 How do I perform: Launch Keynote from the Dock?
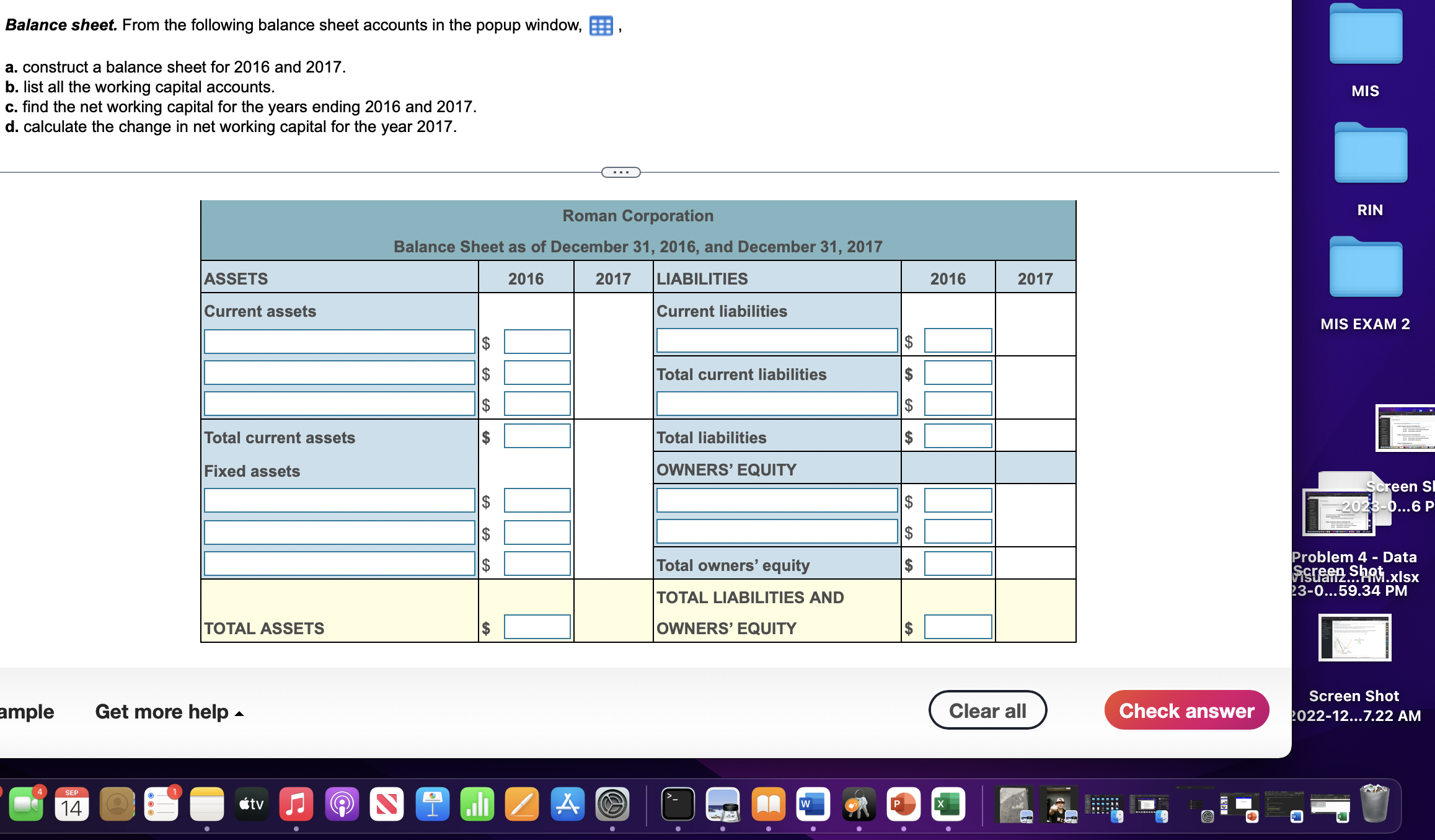[433, 803]
